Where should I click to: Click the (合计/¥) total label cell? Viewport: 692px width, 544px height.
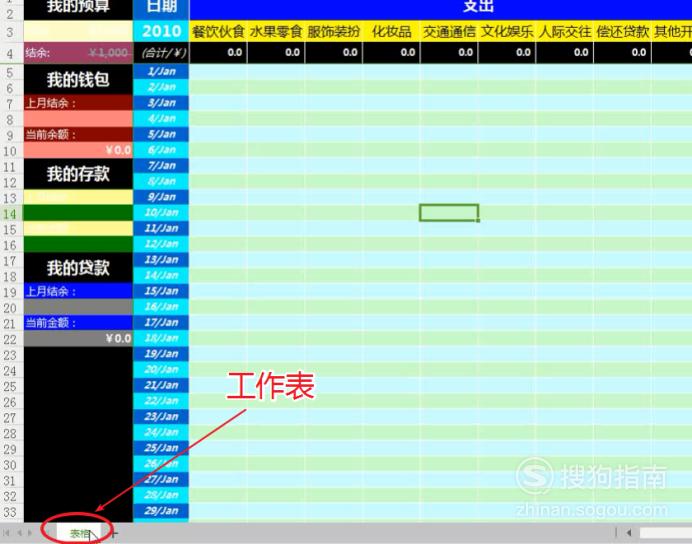click(161, 53)
